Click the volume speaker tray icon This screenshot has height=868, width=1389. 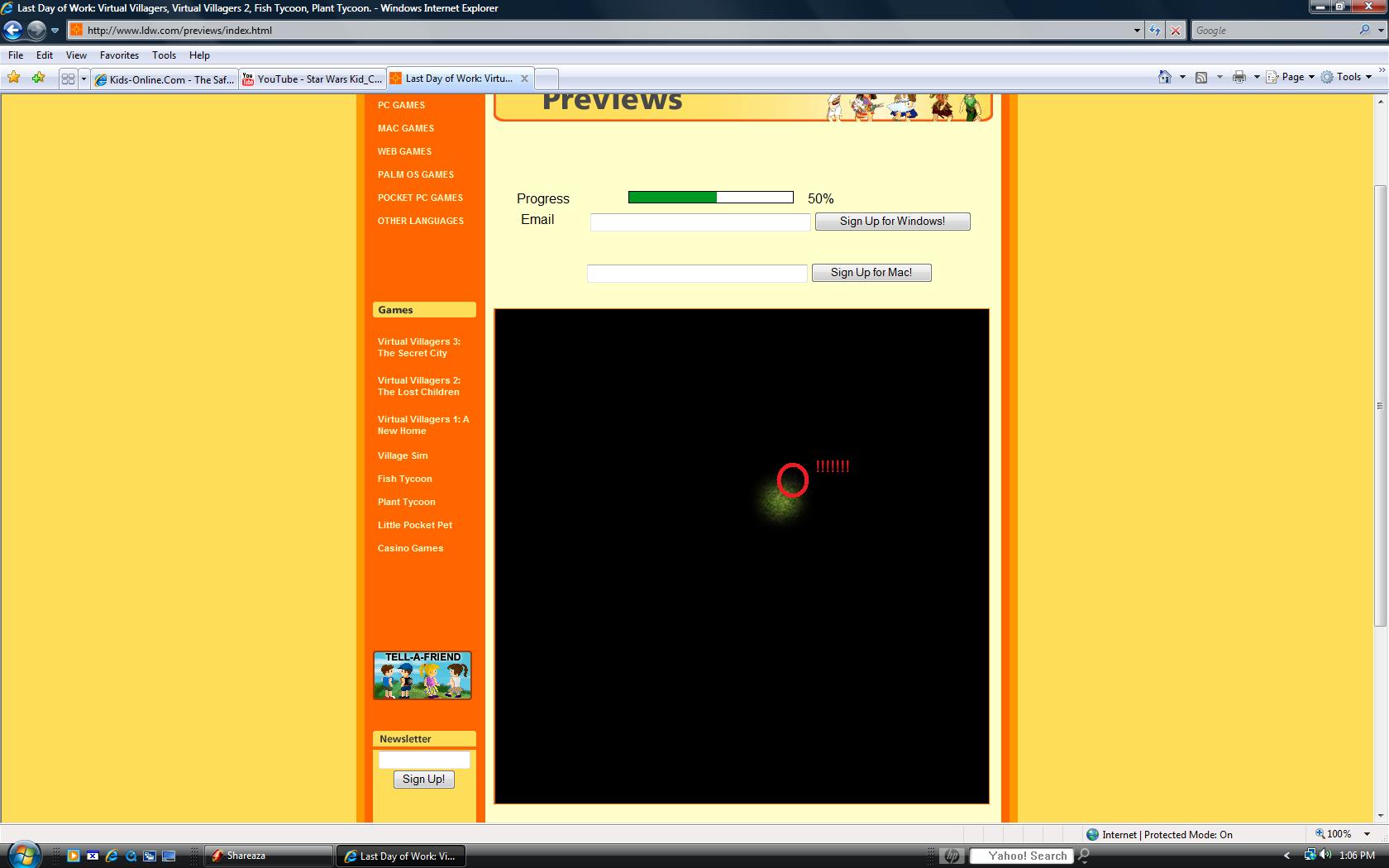1325,855
